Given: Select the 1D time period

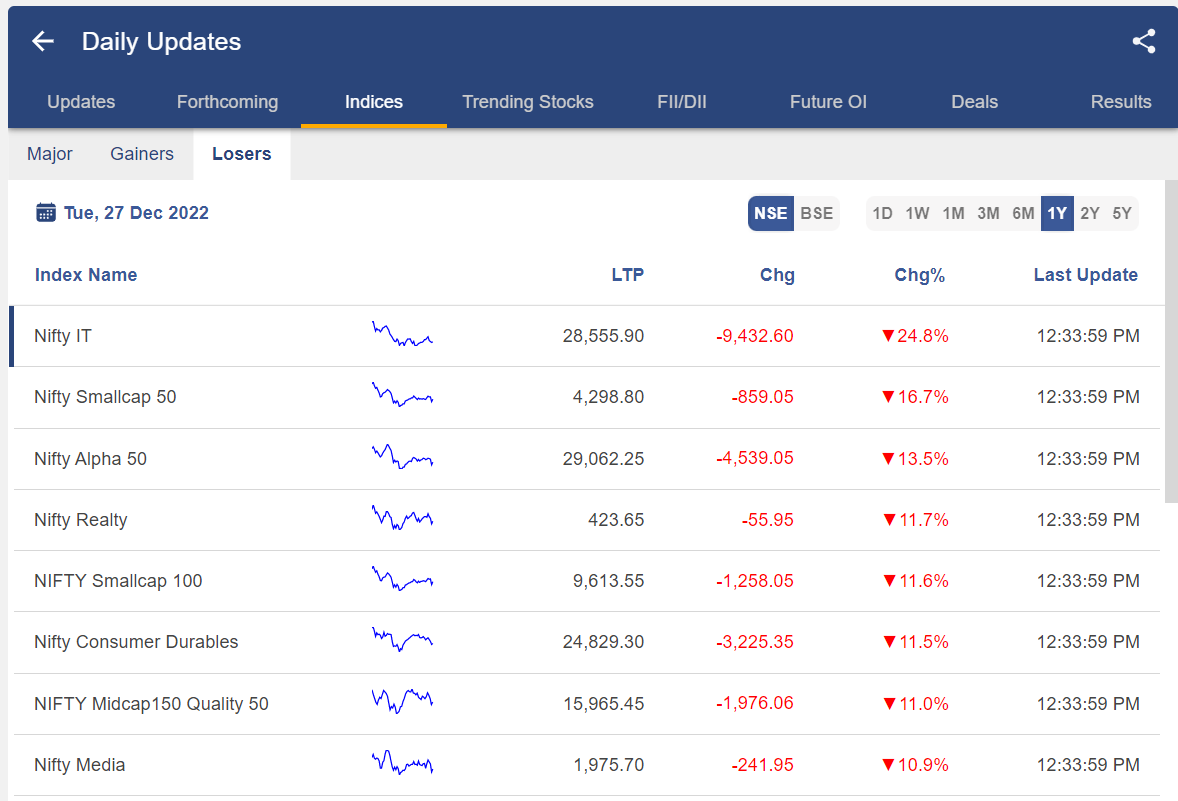Looking at the screenshot, I should point(882,213).
